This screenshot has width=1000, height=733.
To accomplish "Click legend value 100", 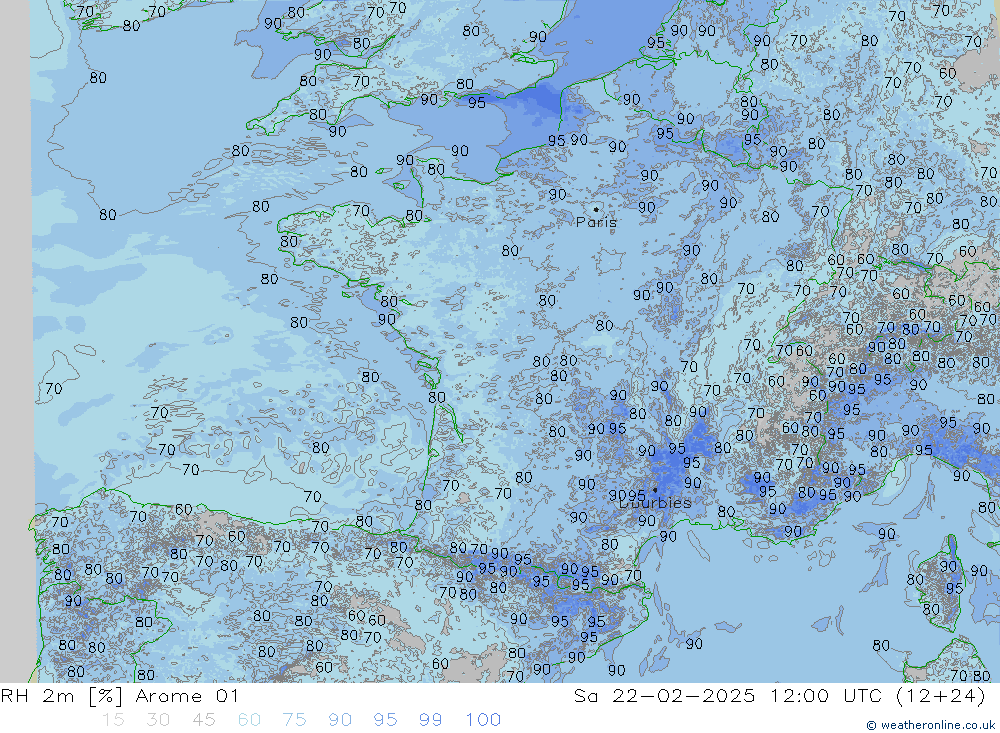I will pyautogui.click(x=483, y=720).
